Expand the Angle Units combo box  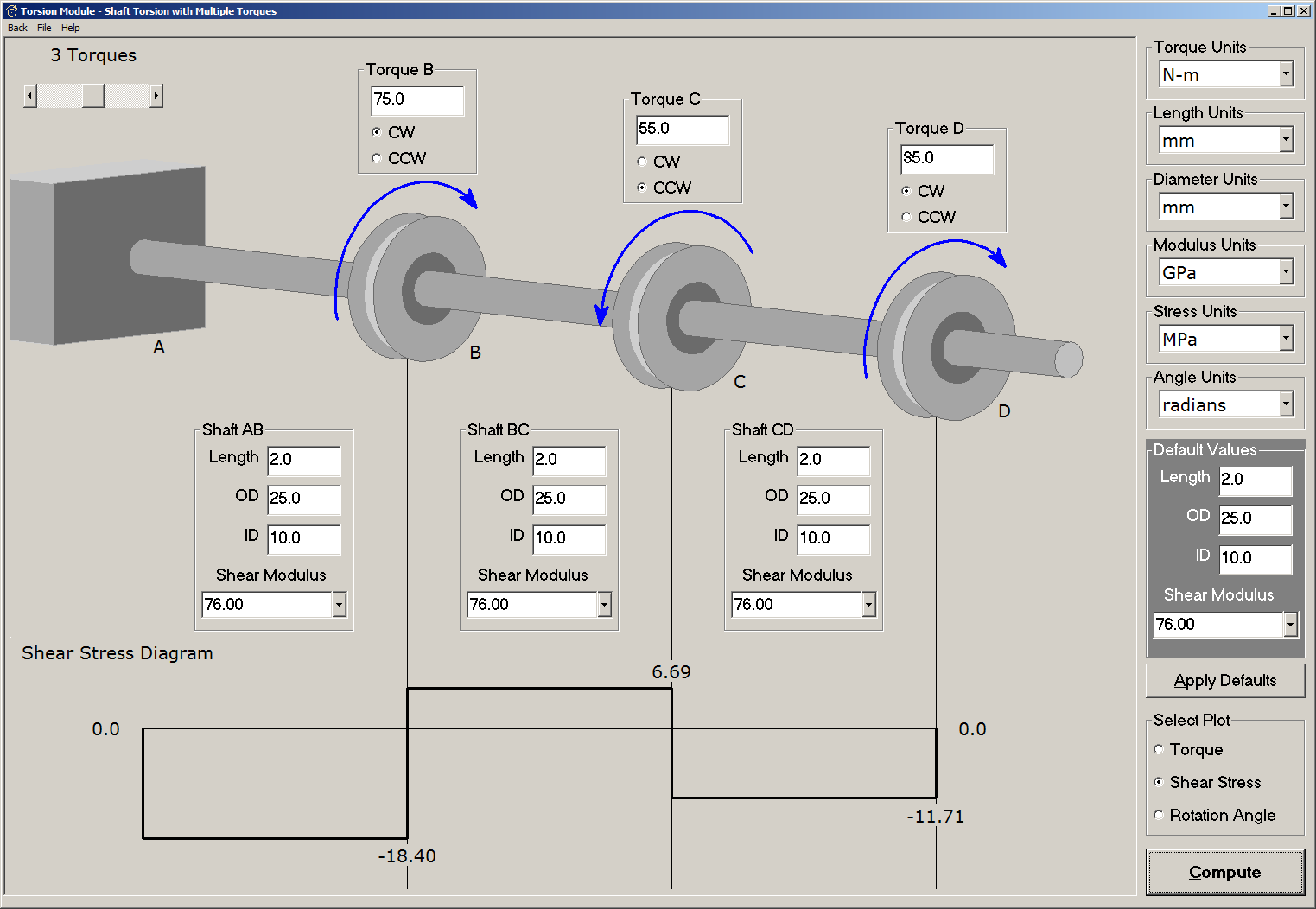(x=1286, y=404)
